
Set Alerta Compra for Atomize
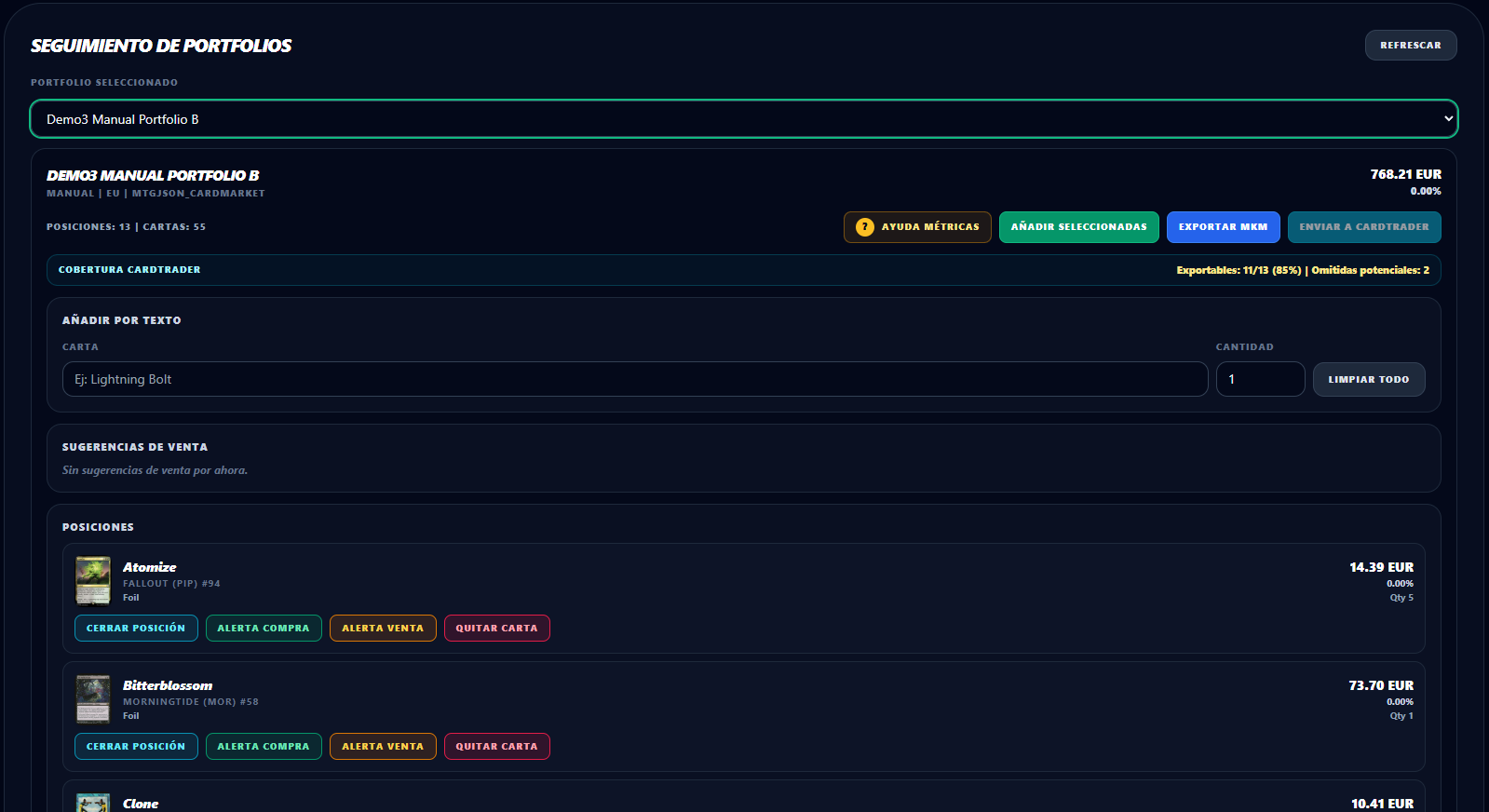pyautogui.click(x=264, y=629)
